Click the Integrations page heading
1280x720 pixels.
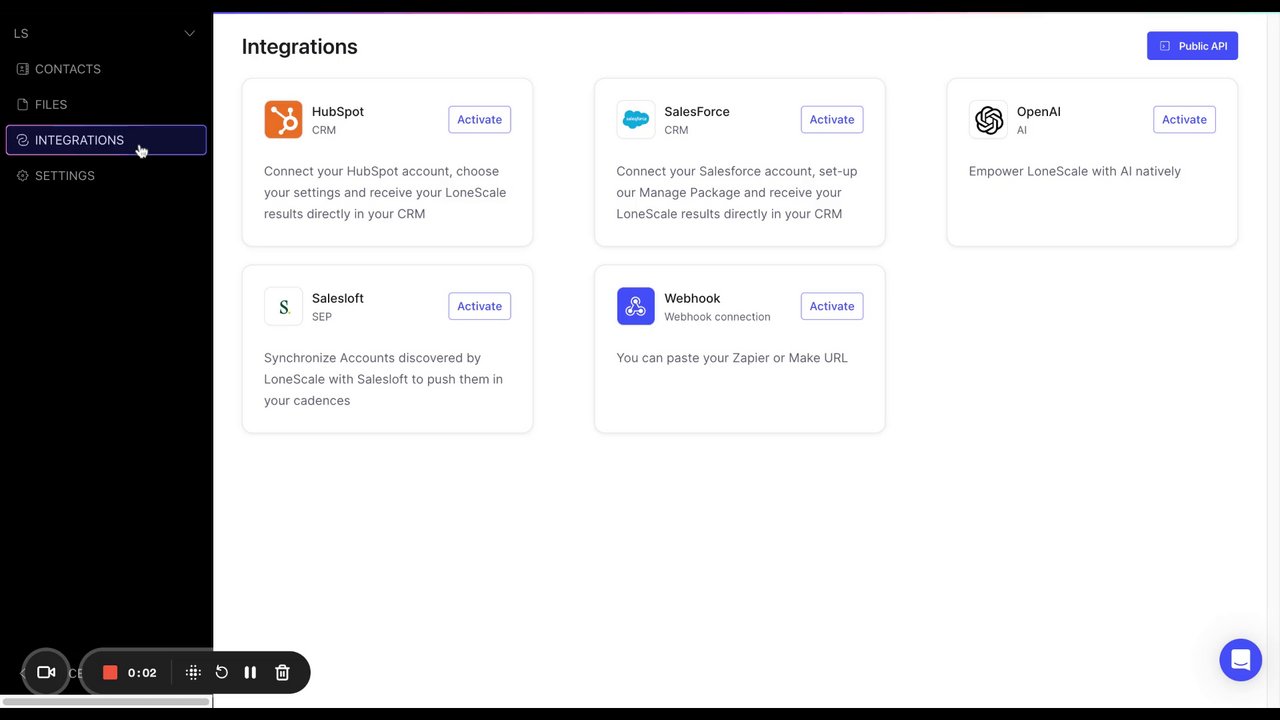(x=300, y=47)
